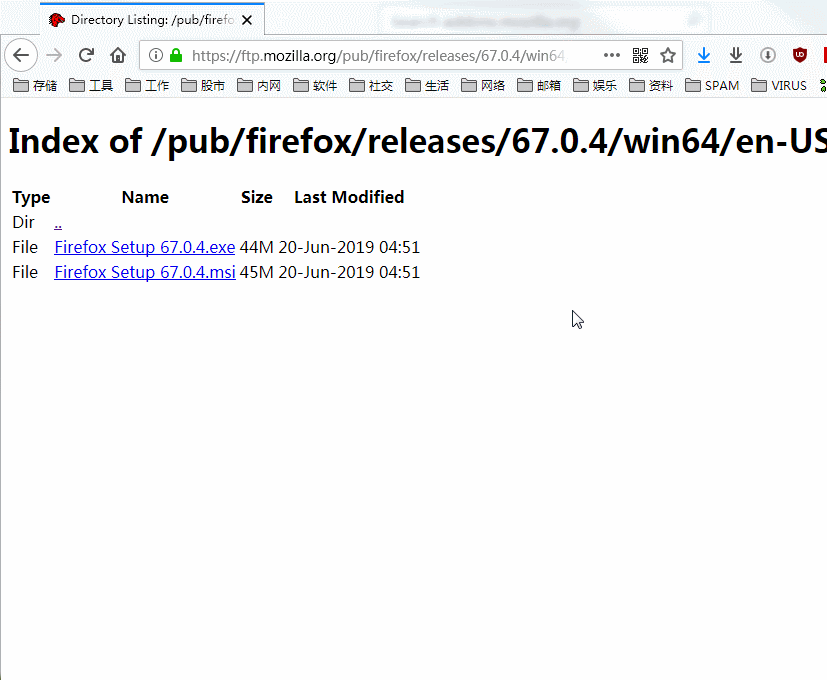Viewport: 827px width, 680px height.
Task: Download Firefox Setup 67.0.4.exe
Action: pos(145,247)
